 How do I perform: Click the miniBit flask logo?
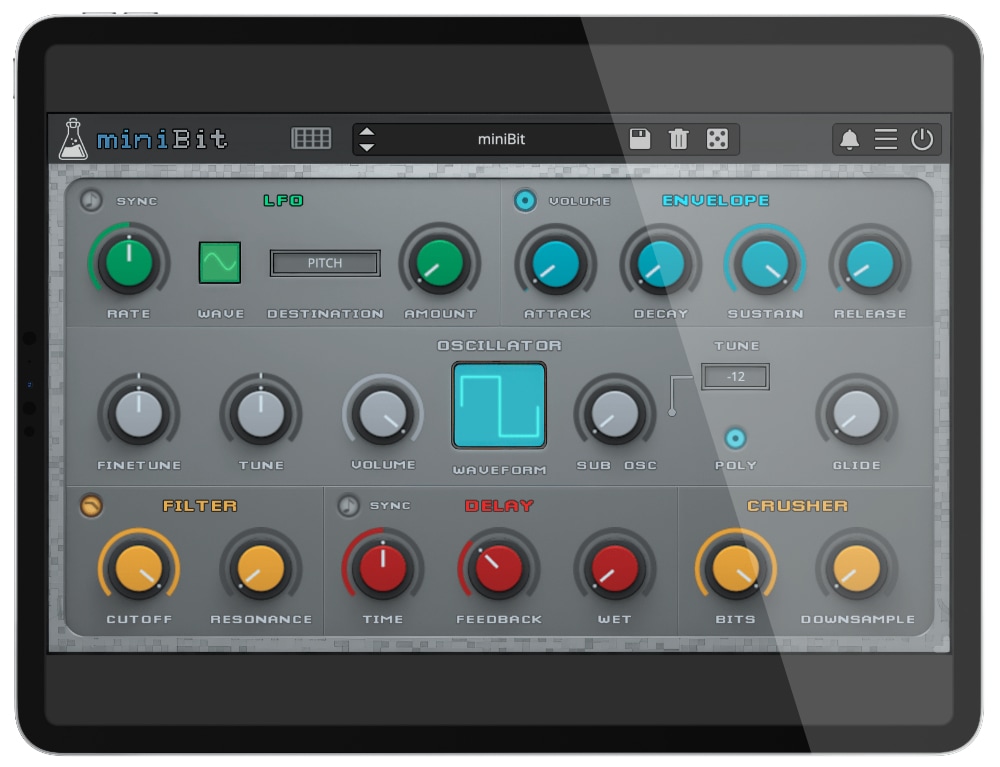pos(73,138)
